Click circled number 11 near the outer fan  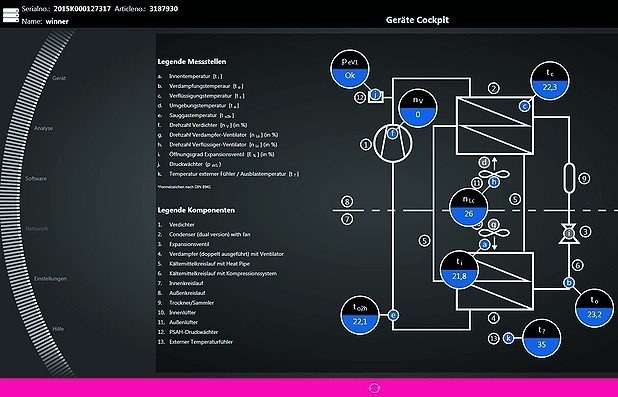pos(477,183)
